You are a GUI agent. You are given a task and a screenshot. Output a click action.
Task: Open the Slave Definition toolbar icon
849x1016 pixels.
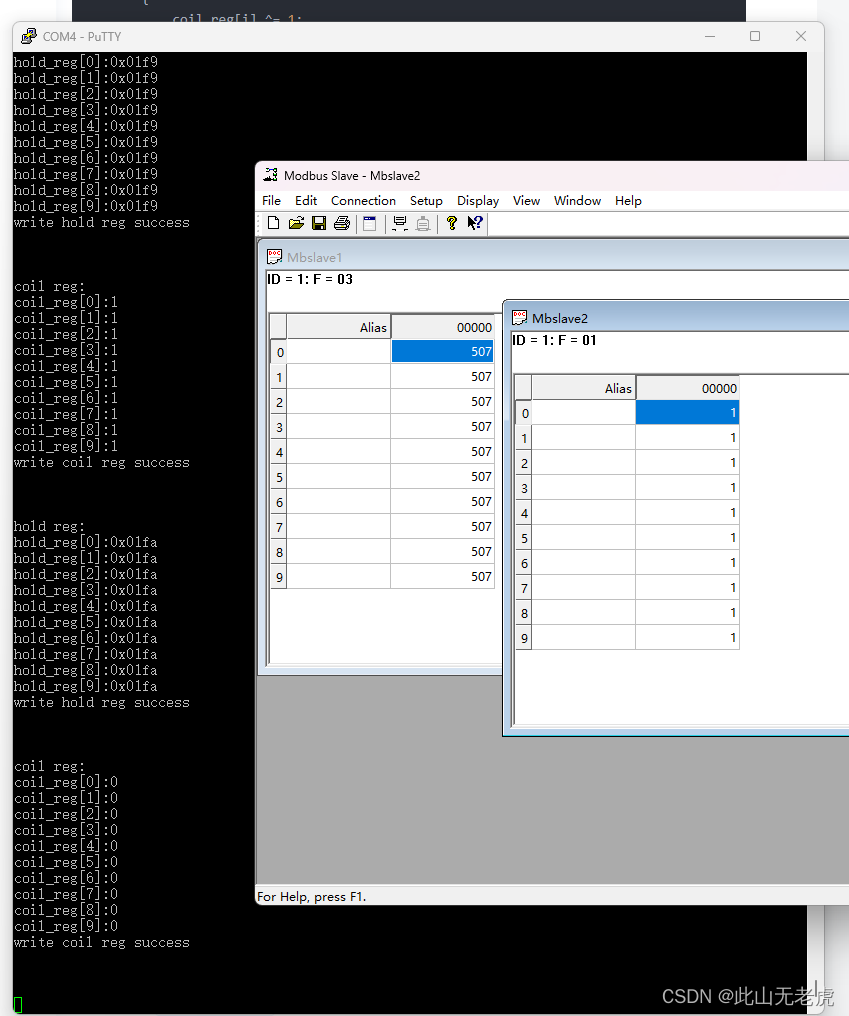369,223
